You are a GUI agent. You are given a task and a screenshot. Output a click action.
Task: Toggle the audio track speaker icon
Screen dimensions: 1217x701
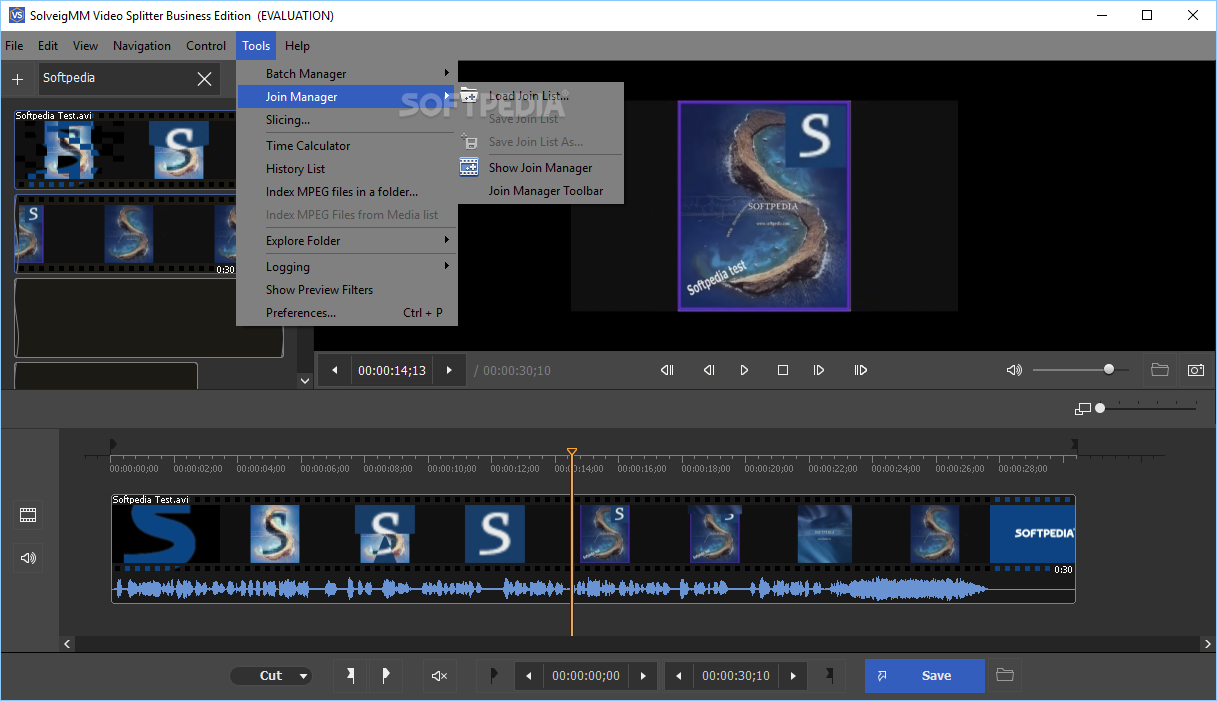[28, 557]
